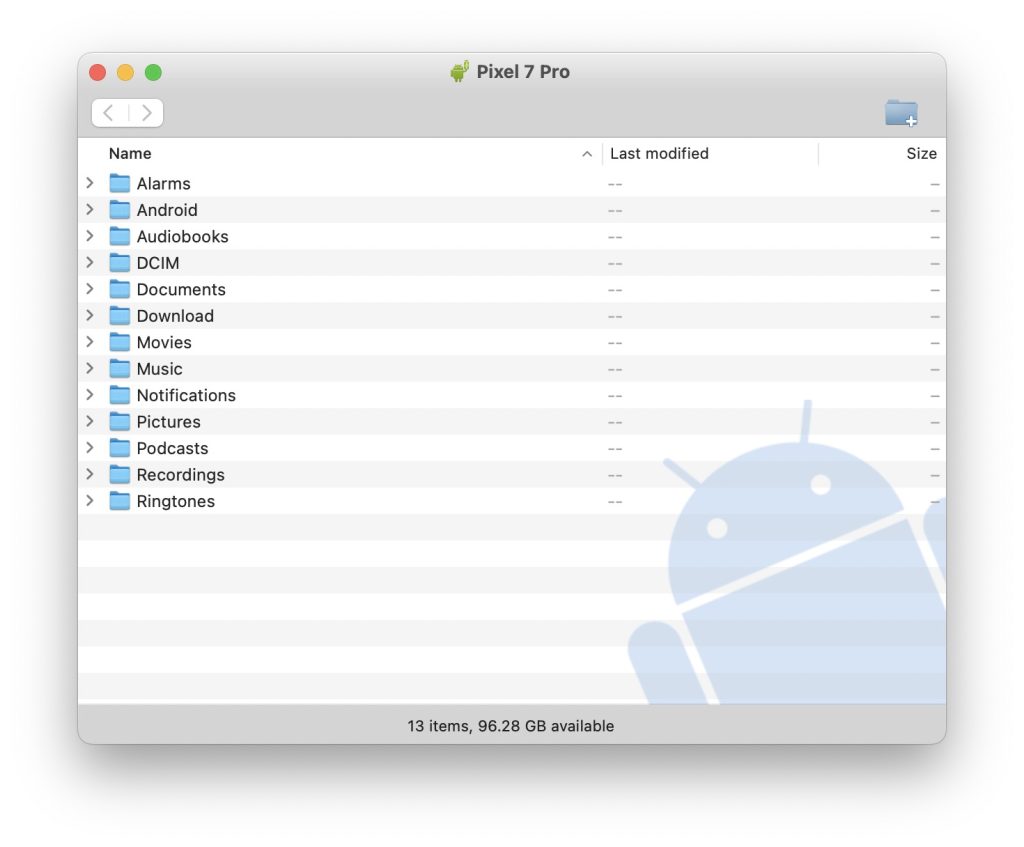
Task: Expand the Pictures folder chevron
Action: [x=90, y=421]
